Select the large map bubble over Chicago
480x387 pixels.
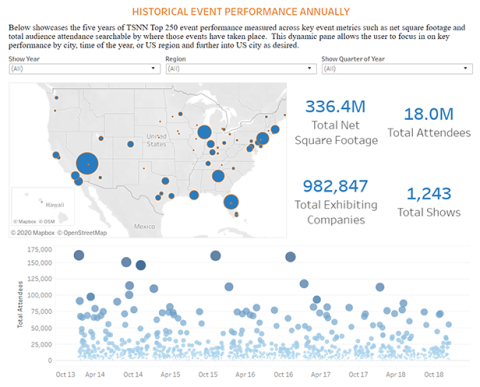[x=204, y=132]
